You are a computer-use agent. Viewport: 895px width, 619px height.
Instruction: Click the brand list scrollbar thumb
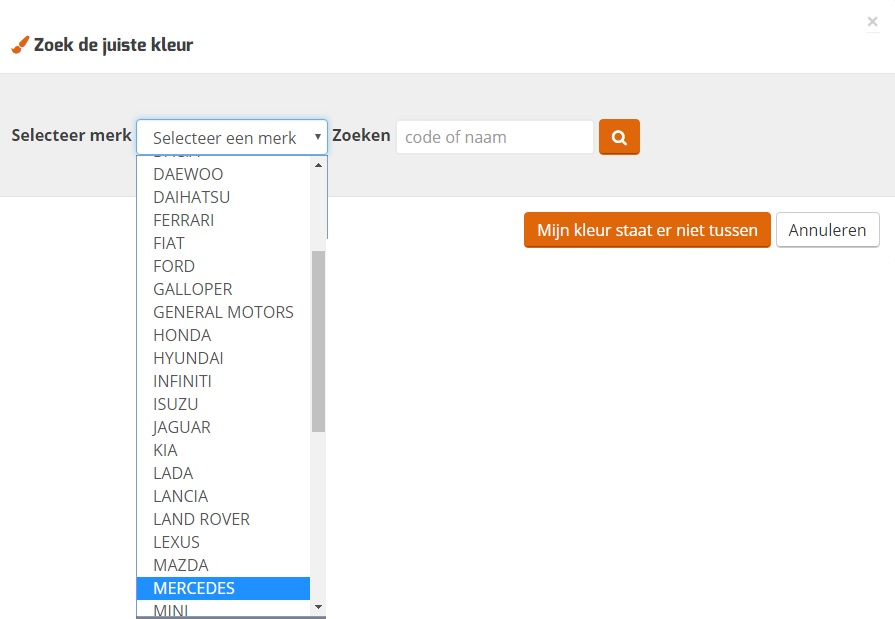pos(318,340)
